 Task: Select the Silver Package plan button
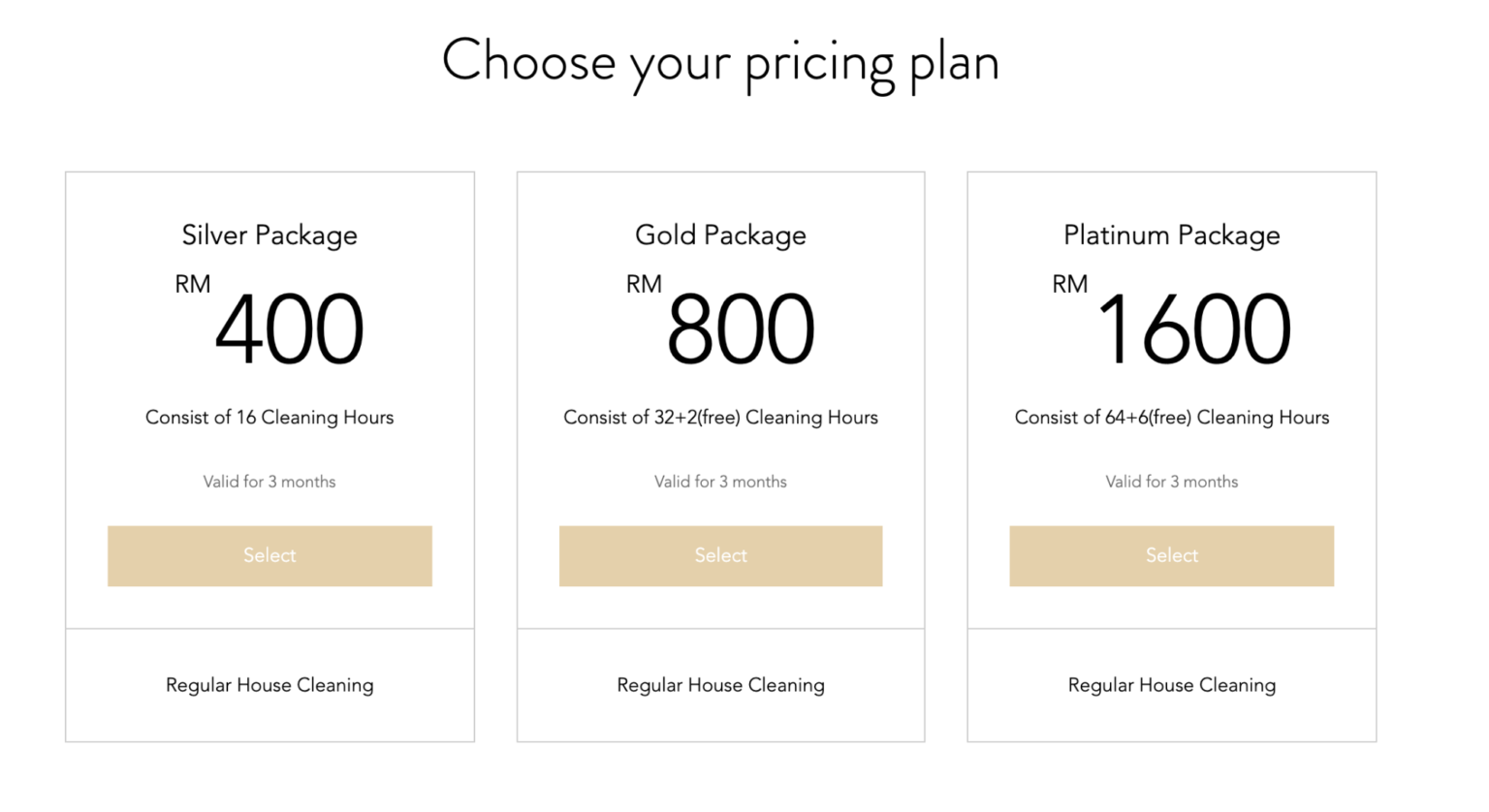[269, 555]
